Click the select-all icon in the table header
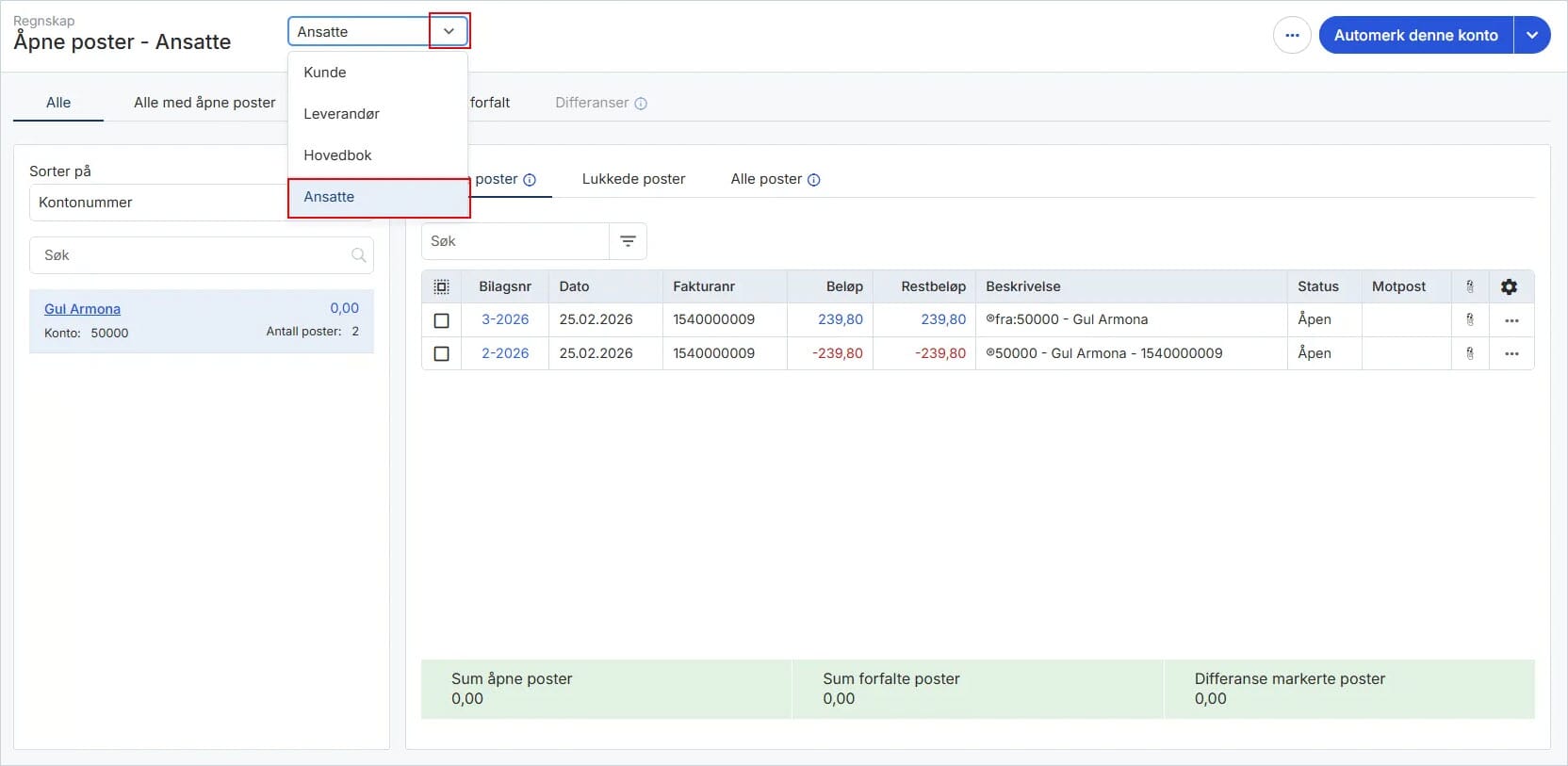Viewport: 1568px width, 766px height. click(441, 286)
